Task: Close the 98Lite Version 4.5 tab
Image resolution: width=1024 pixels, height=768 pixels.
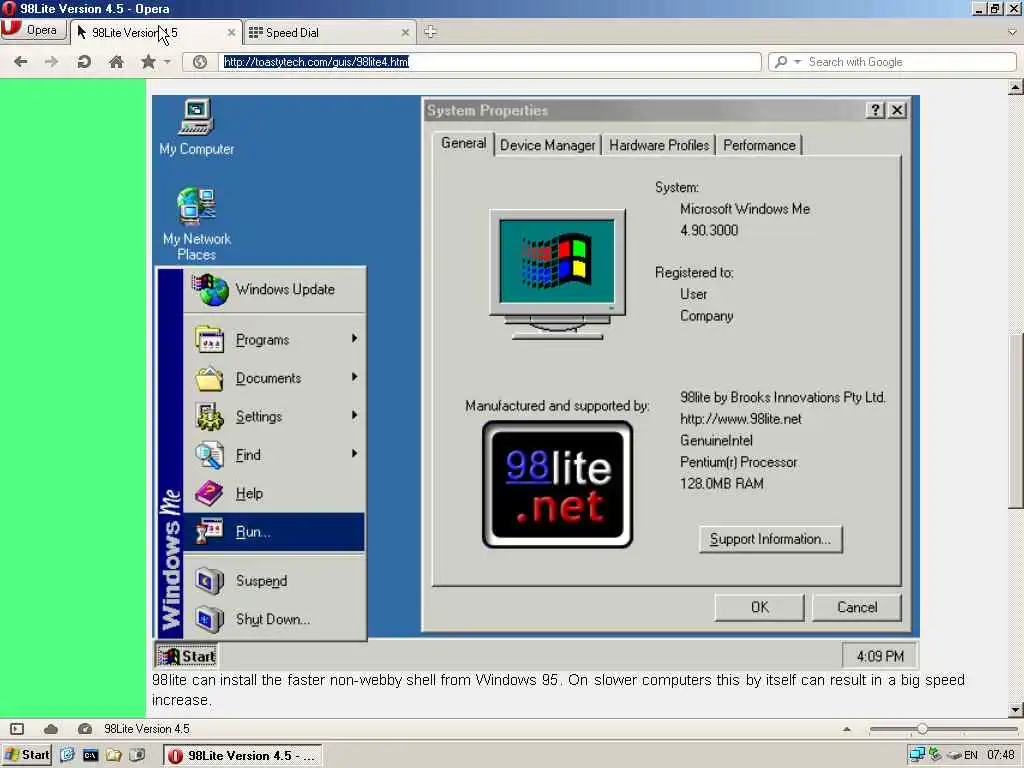Action: [x=231, y=33]
